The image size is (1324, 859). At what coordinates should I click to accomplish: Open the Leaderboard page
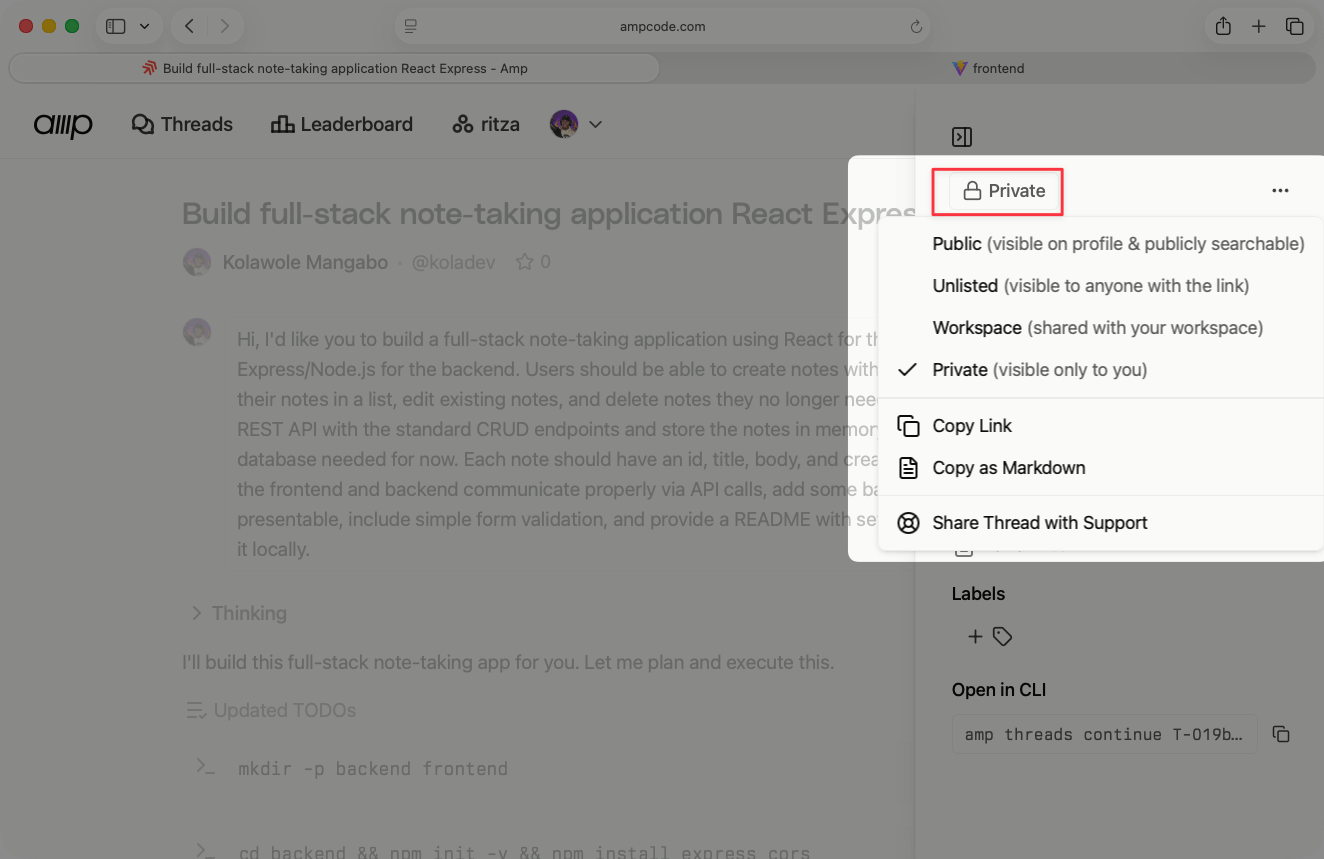341,123
